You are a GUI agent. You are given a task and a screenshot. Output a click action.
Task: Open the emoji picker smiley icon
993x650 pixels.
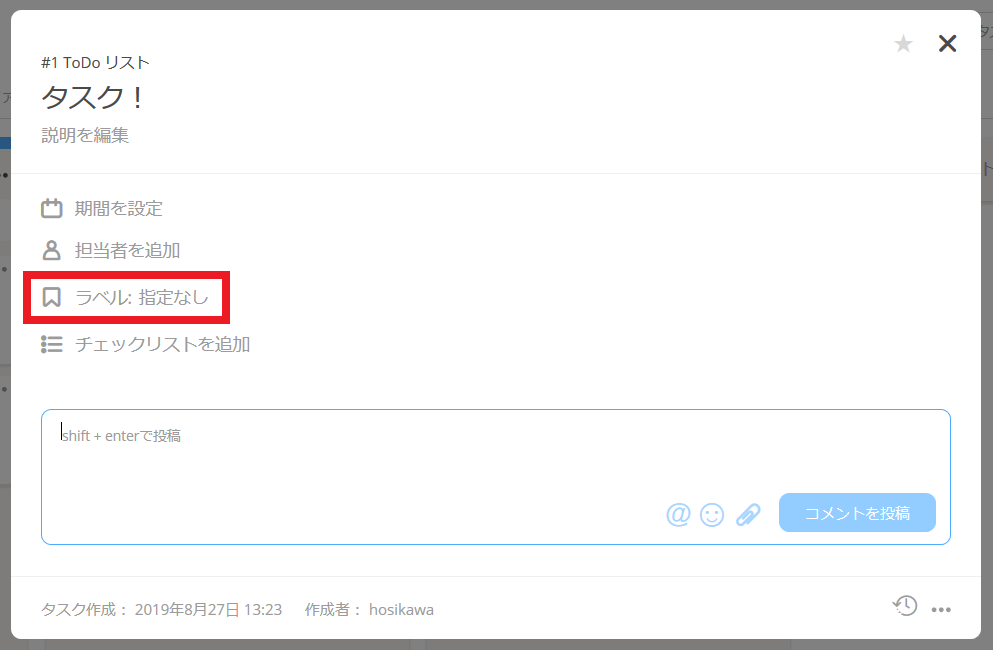point(712,514)
